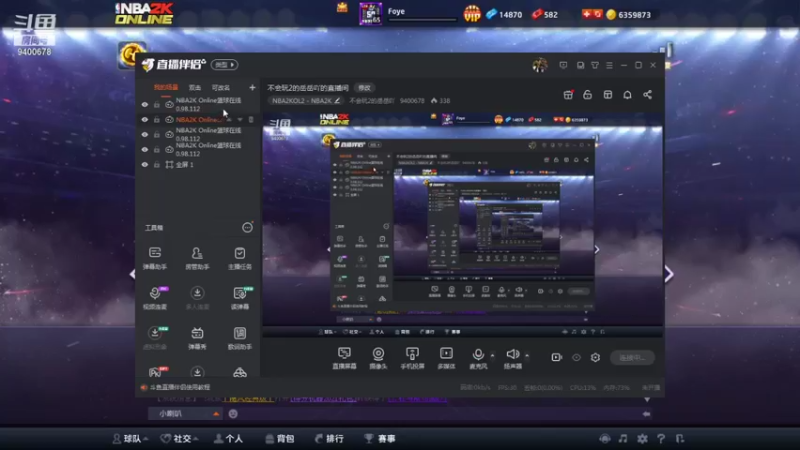
Task: Open 个人 in the game menu
Action: [229, 438]
